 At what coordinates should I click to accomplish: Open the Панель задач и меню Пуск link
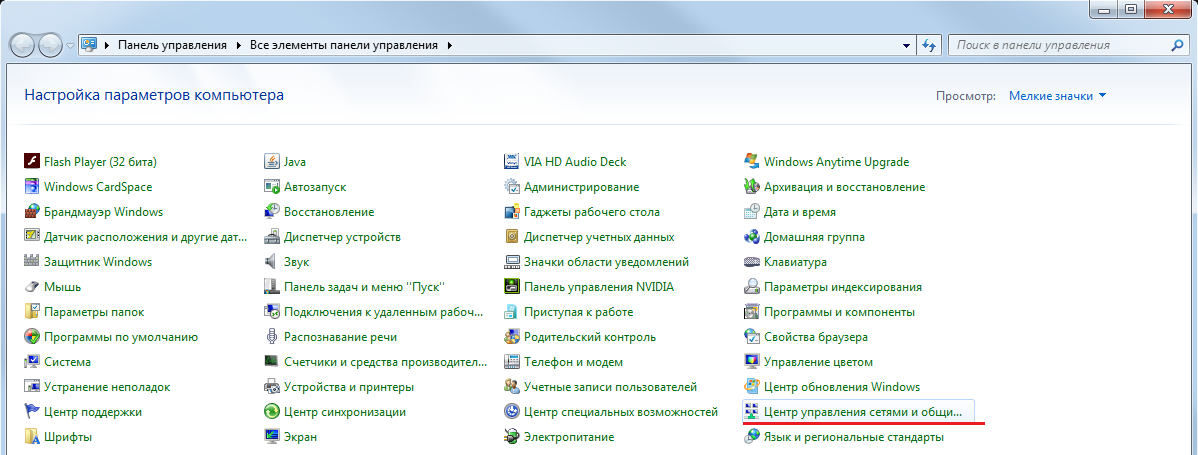[x=364, y=287]
